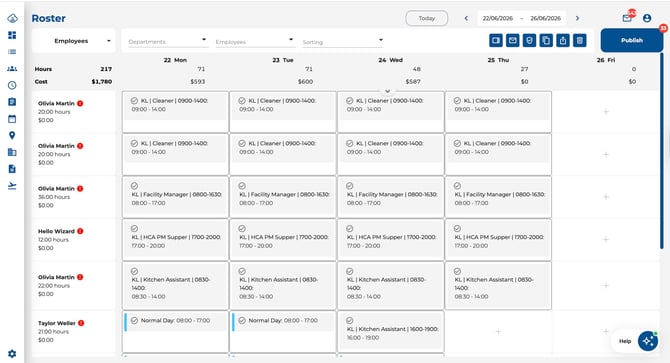
Task: Add Friday shift in Hello Wizard row
Action: tap(606, 240)
